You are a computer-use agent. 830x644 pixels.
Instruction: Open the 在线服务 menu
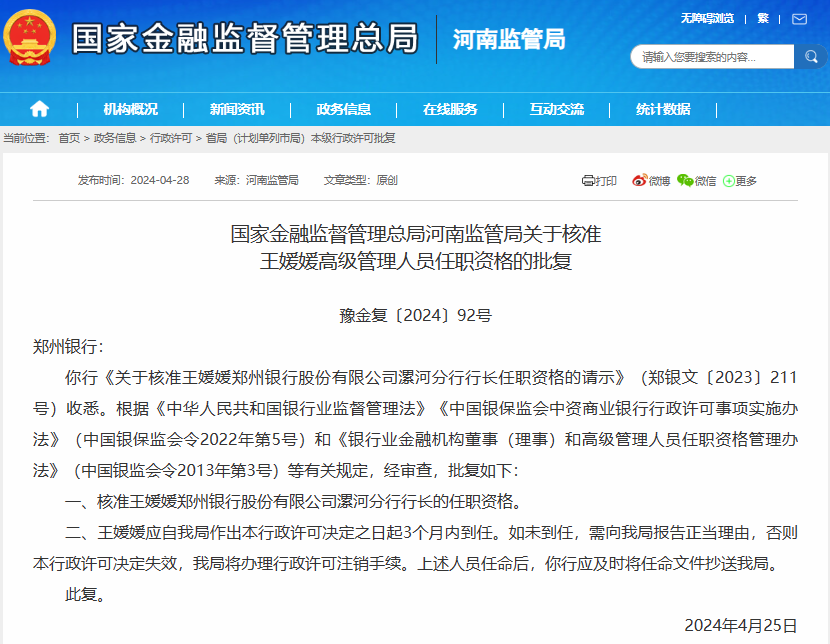coord(450,109)
